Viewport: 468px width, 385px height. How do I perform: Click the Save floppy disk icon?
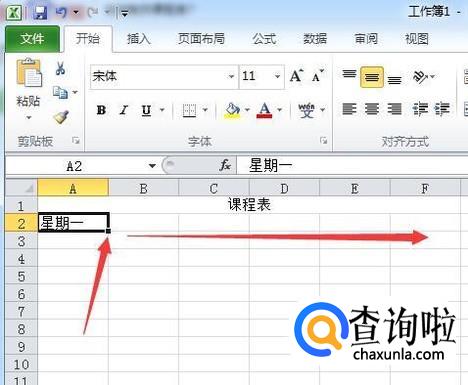(40, 13)
